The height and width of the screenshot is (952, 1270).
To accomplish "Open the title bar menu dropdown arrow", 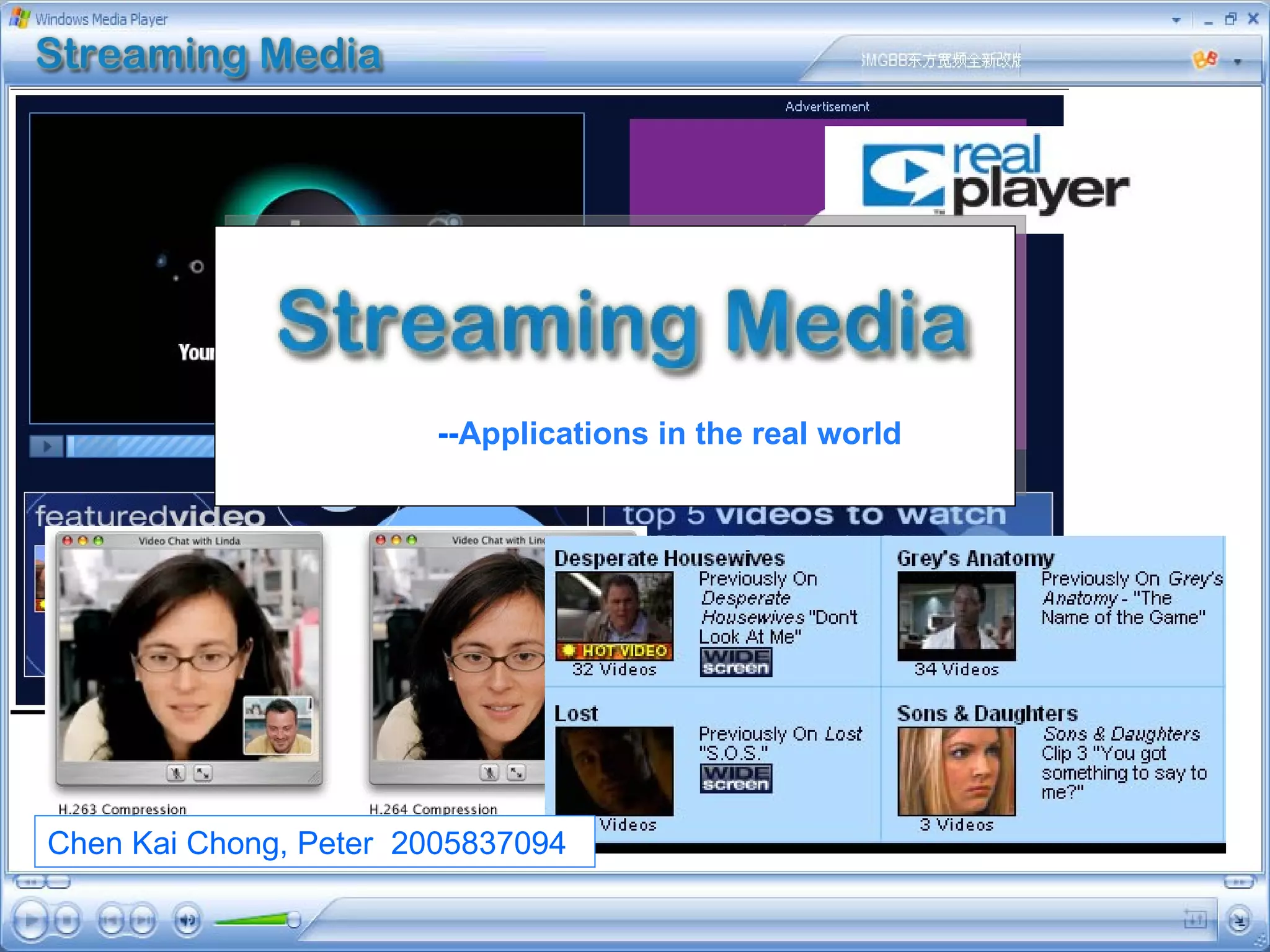I will 1176,20.
